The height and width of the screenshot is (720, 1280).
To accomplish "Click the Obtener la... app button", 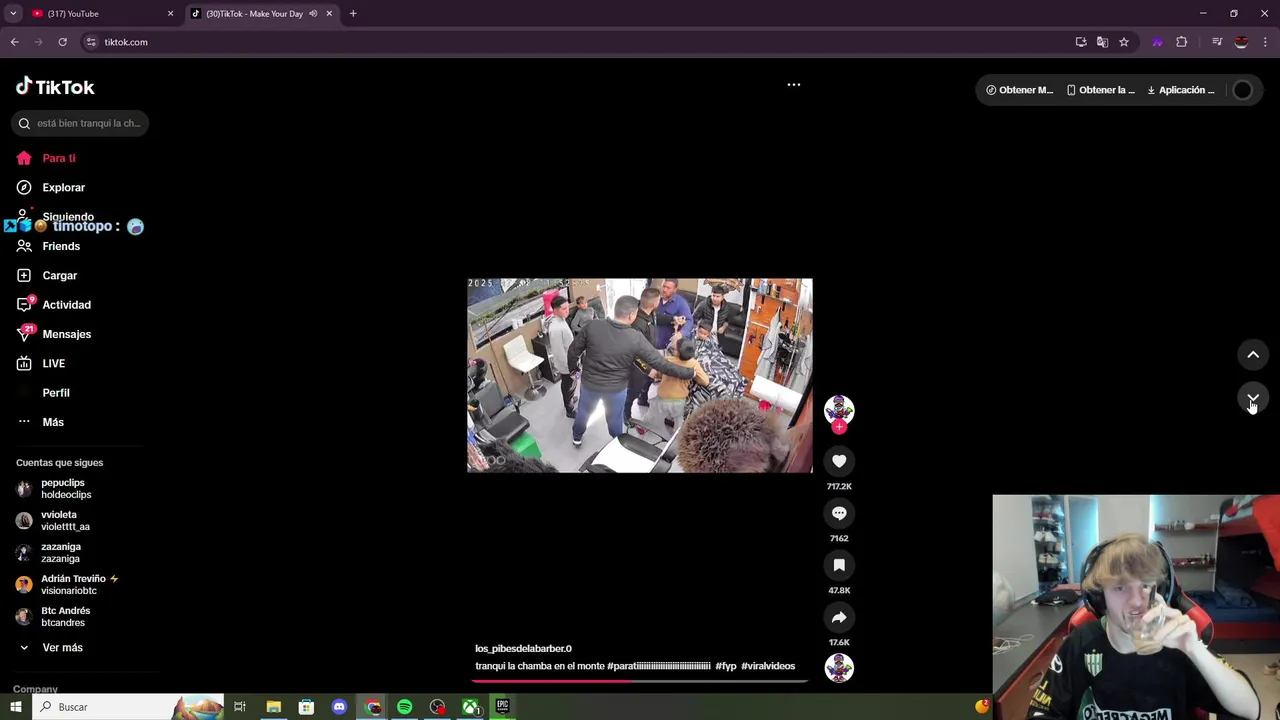I will pos(1100,90).
